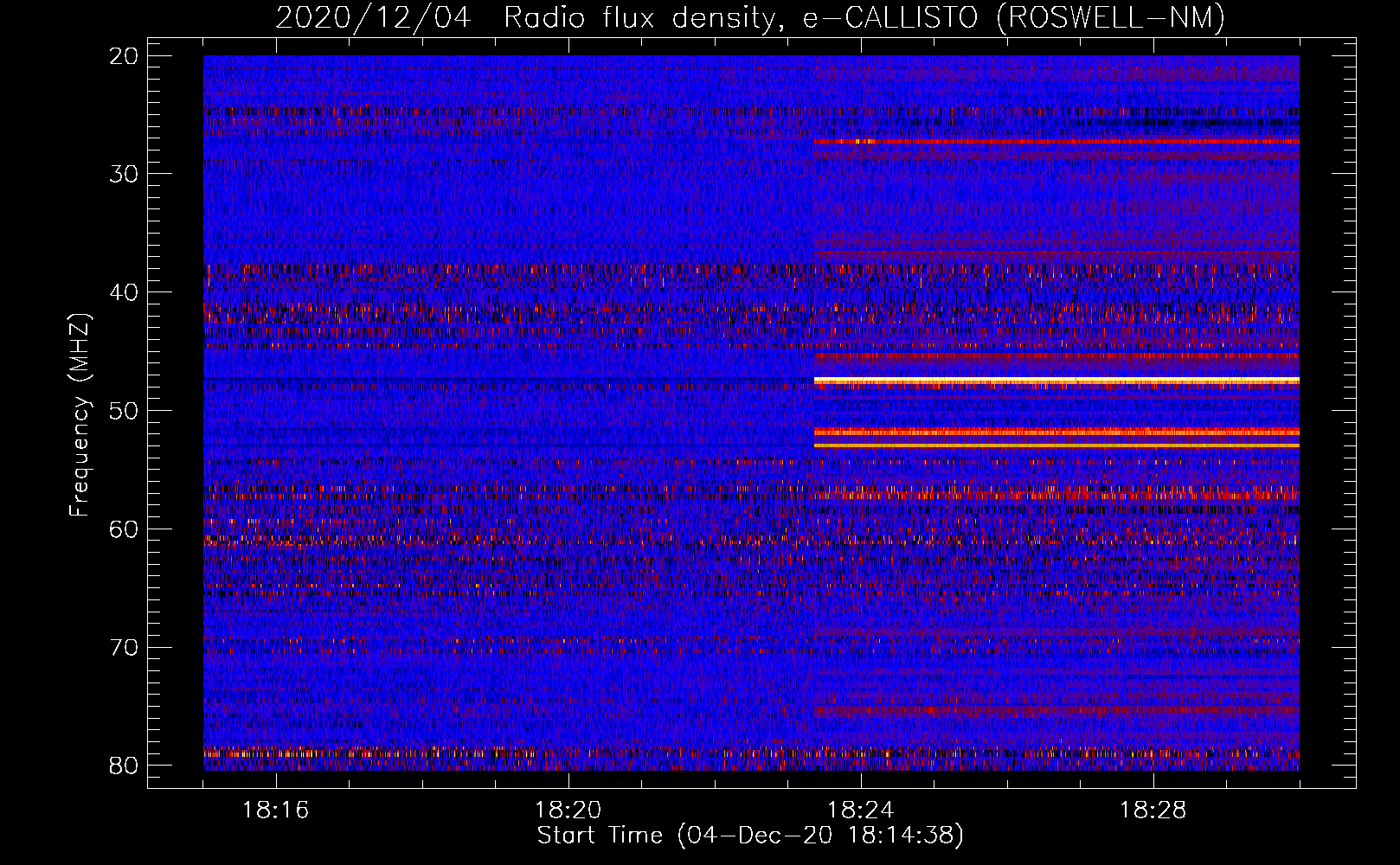The image size is (1400, 865).
Task: Click the 18:24 time tick label
Action: (861, 811)
